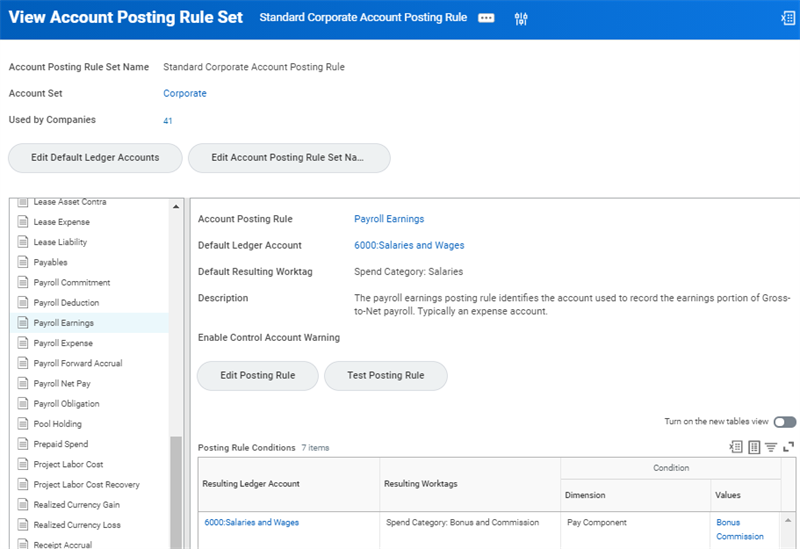Click the Payroll Deduction document icon
This screenshot has height=549, width=800.
click(22, 302)
